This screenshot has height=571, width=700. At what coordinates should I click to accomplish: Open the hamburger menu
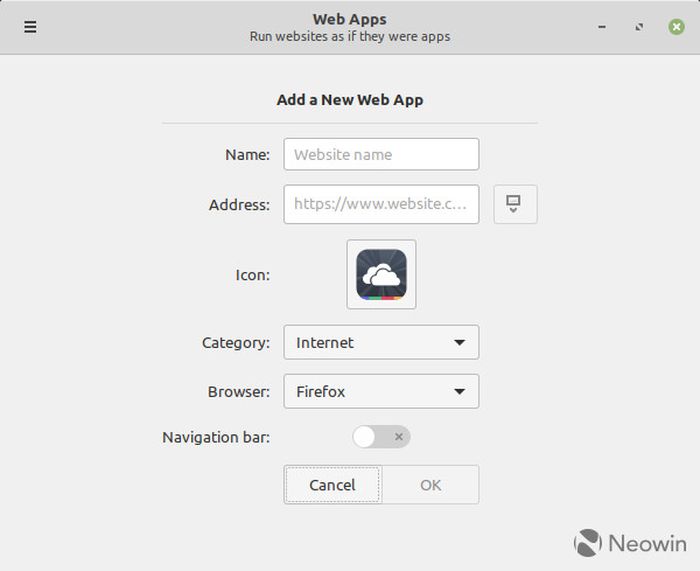(x=30, y=27)
